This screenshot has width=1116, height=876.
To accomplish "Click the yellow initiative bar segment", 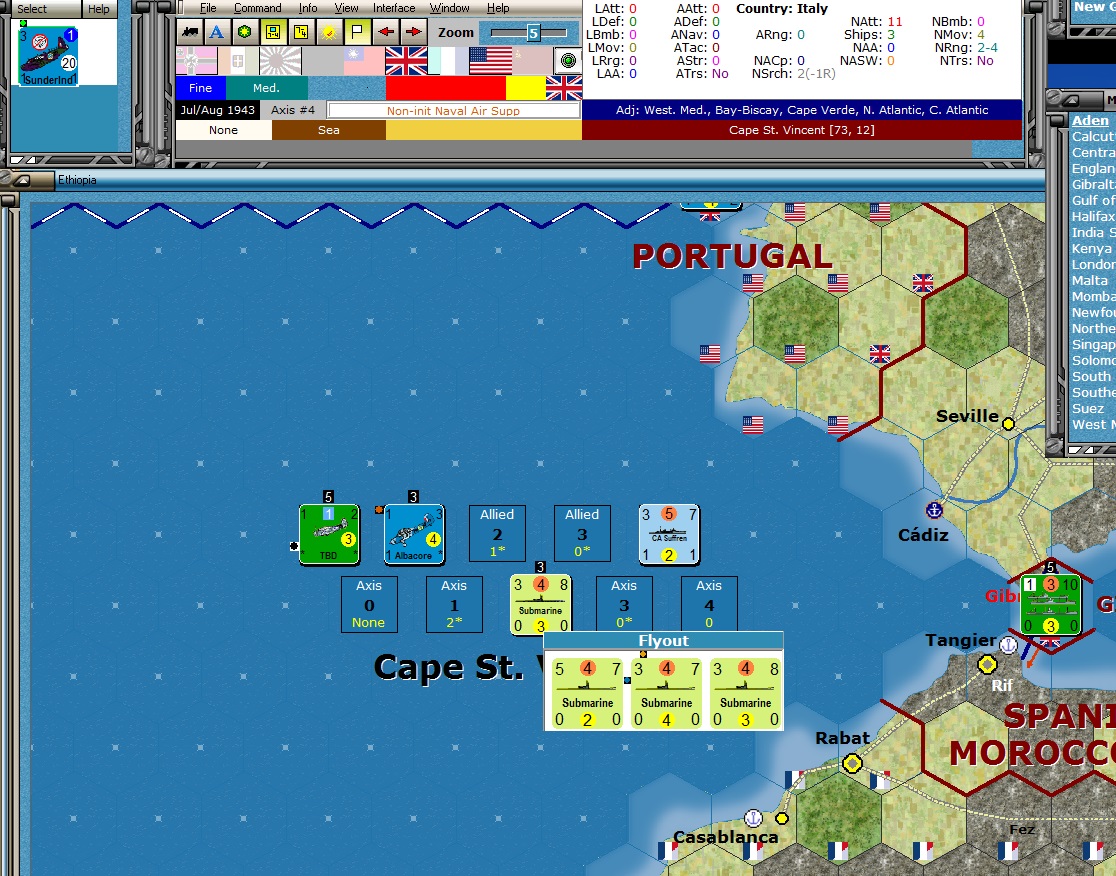I will click(526, 88).
